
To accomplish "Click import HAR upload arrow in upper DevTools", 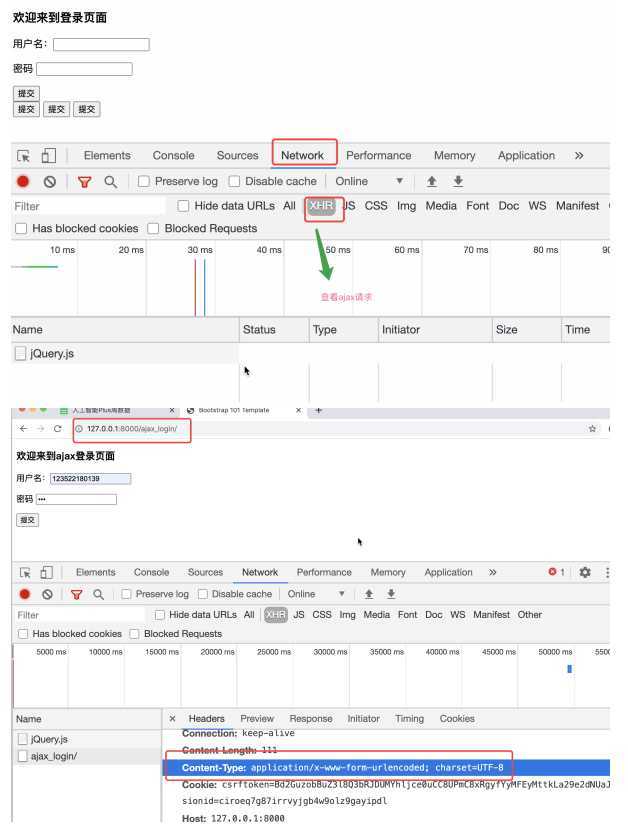I will click(432, 181).
